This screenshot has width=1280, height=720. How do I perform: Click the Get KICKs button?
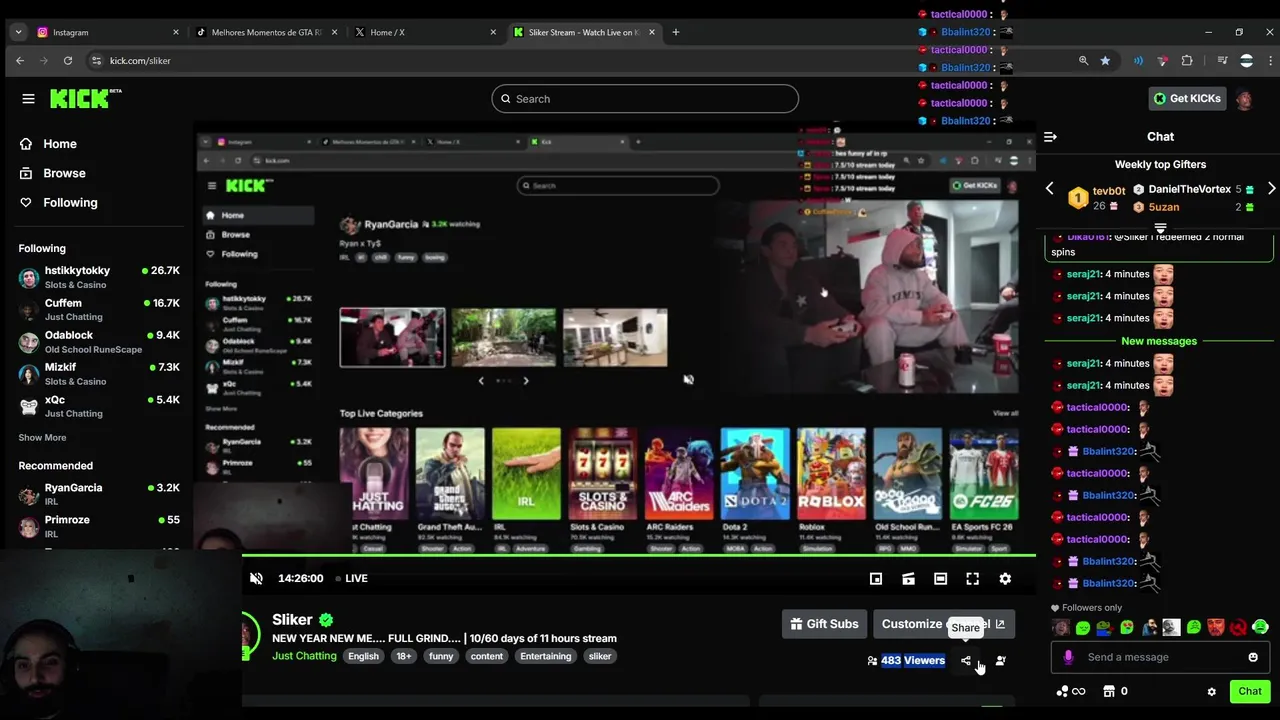pyautogui.click(x=1187, y=98)
